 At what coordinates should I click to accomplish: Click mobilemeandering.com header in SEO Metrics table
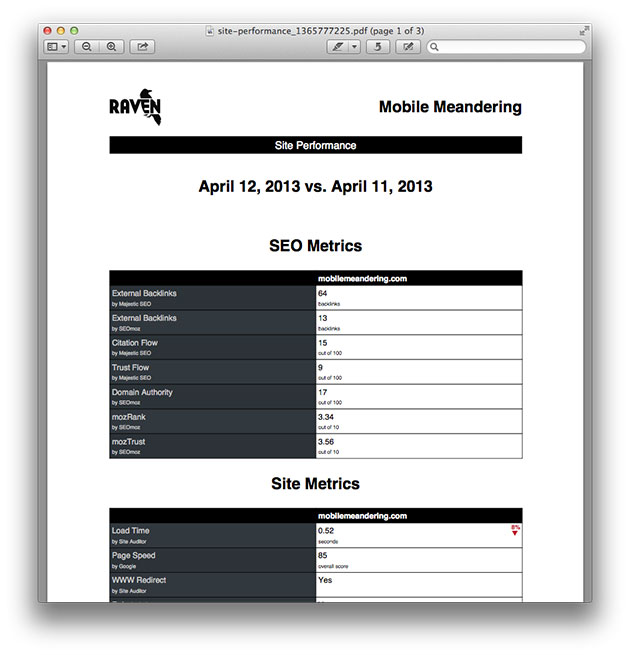(x=362, y=279)
